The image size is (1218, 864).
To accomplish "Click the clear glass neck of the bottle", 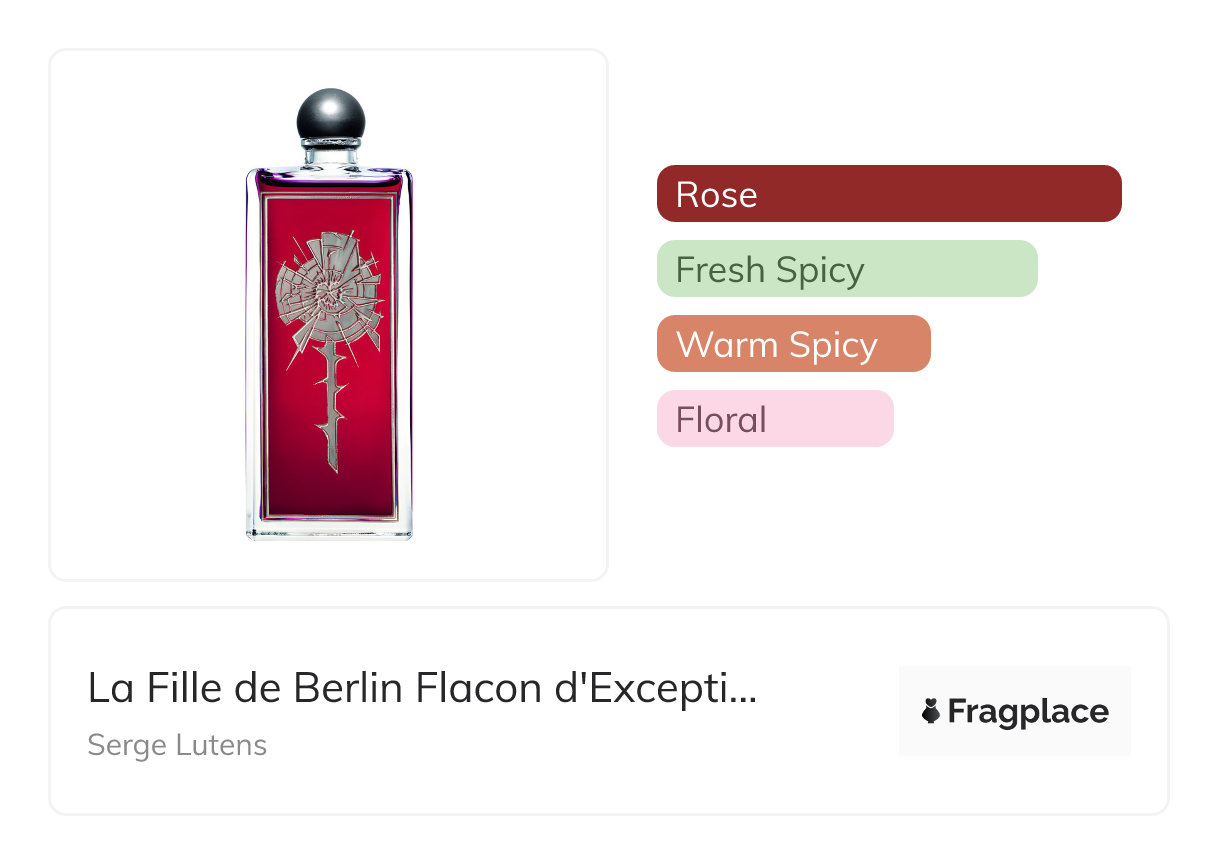I will (x=330, y=155).
